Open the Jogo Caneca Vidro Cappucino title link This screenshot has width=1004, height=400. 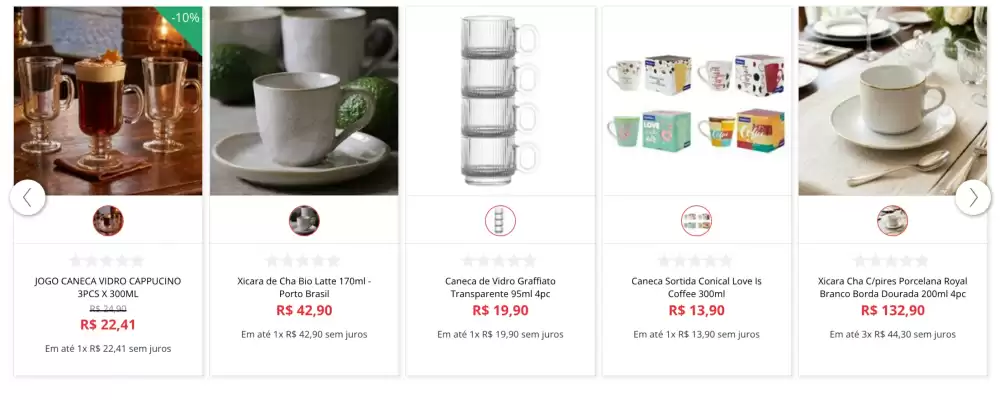tap(108, 288)
